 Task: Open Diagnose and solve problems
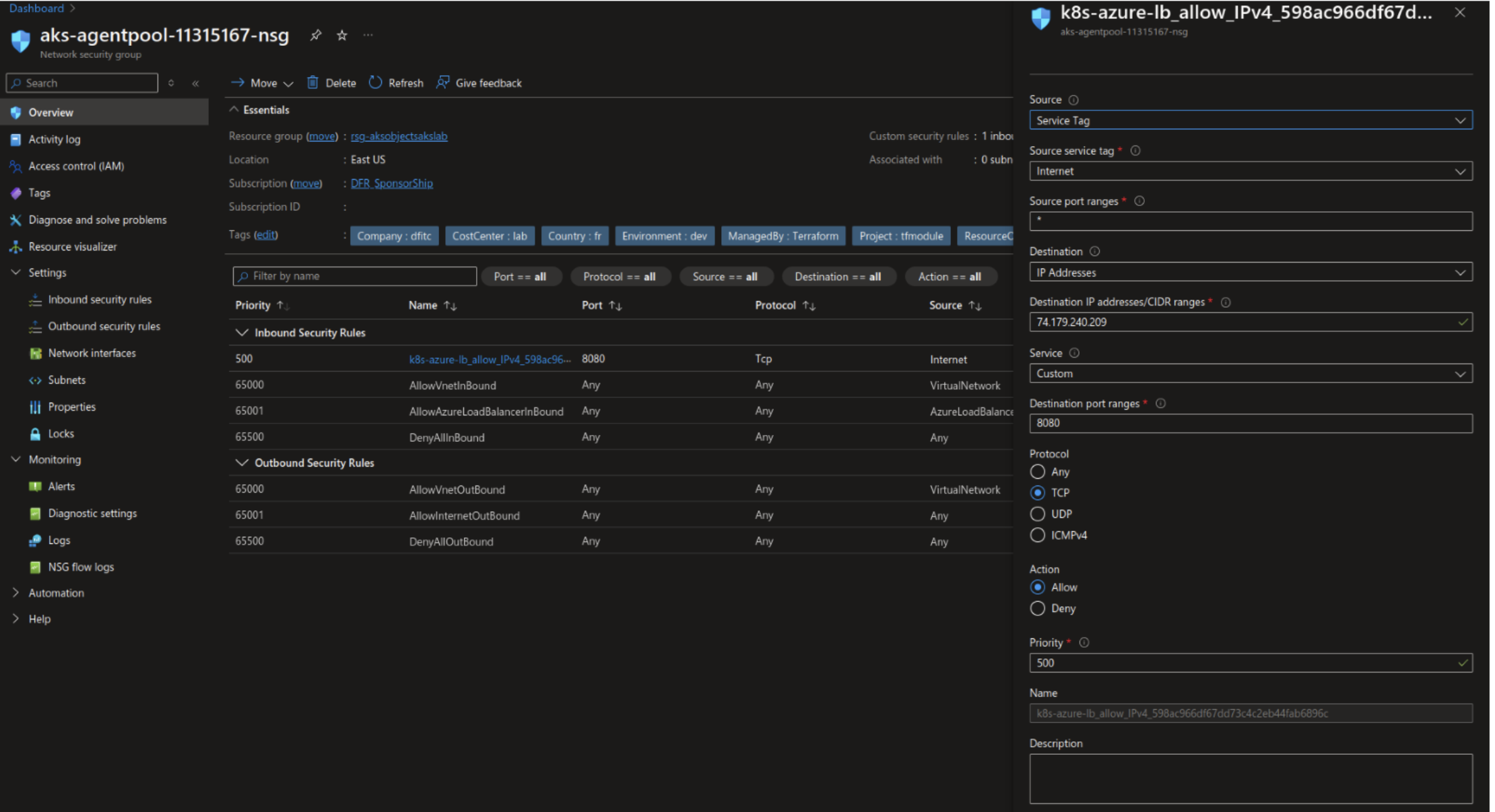point(97,219)
